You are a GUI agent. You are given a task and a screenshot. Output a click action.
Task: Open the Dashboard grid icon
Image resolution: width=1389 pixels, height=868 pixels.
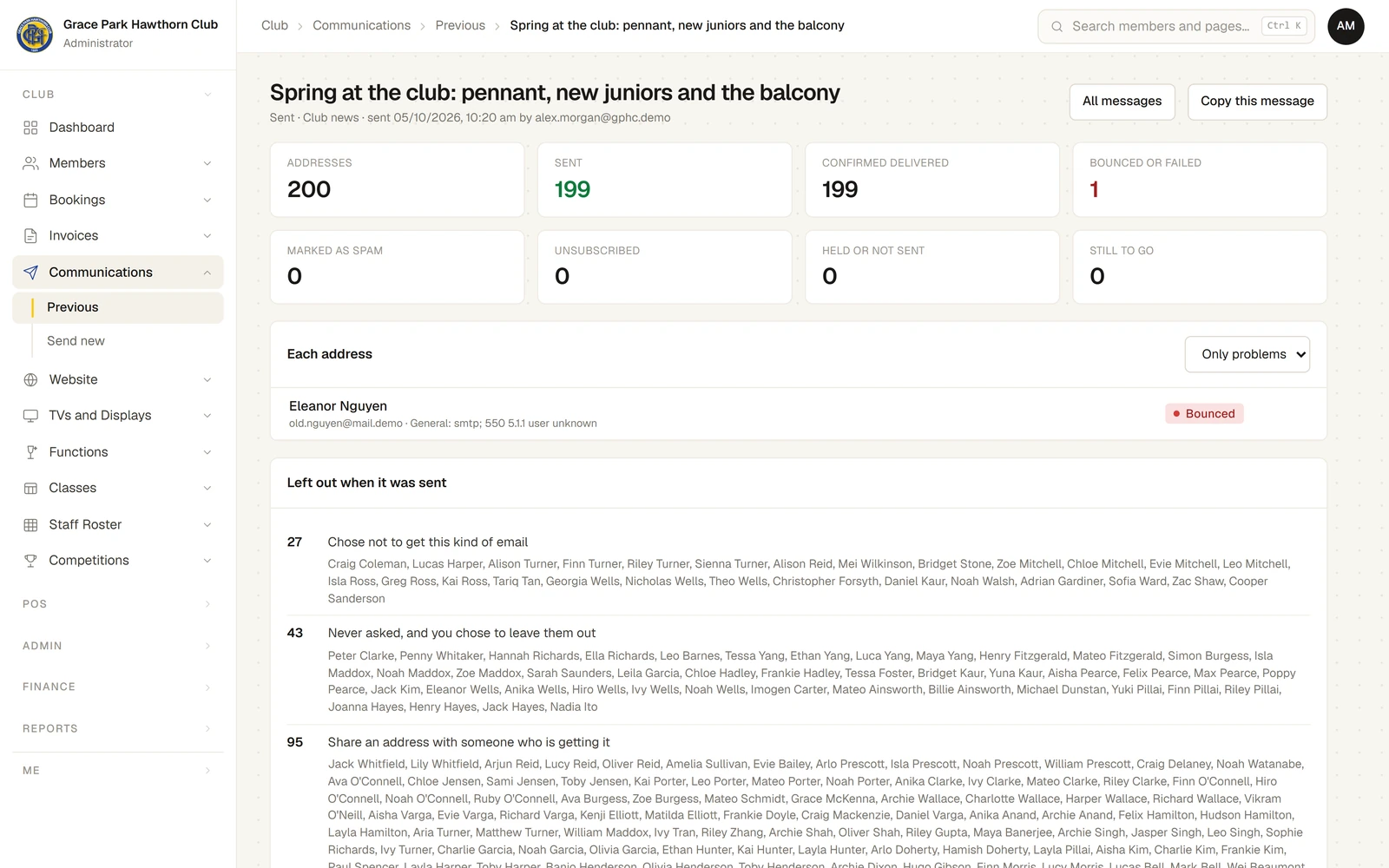[30, 128]
